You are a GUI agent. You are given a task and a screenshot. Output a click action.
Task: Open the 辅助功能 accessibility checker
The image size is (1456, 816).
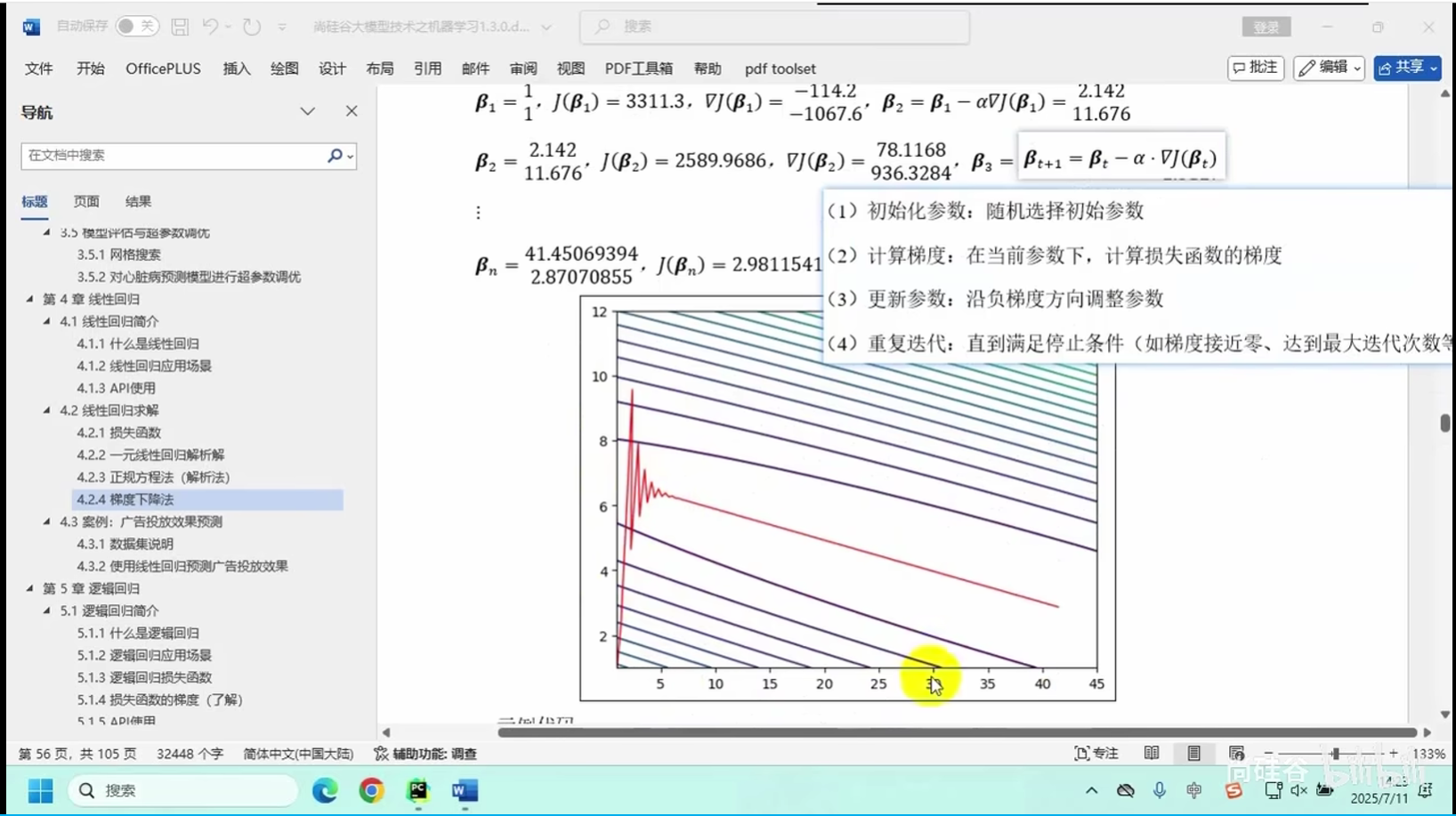click(x=425, y=754)
